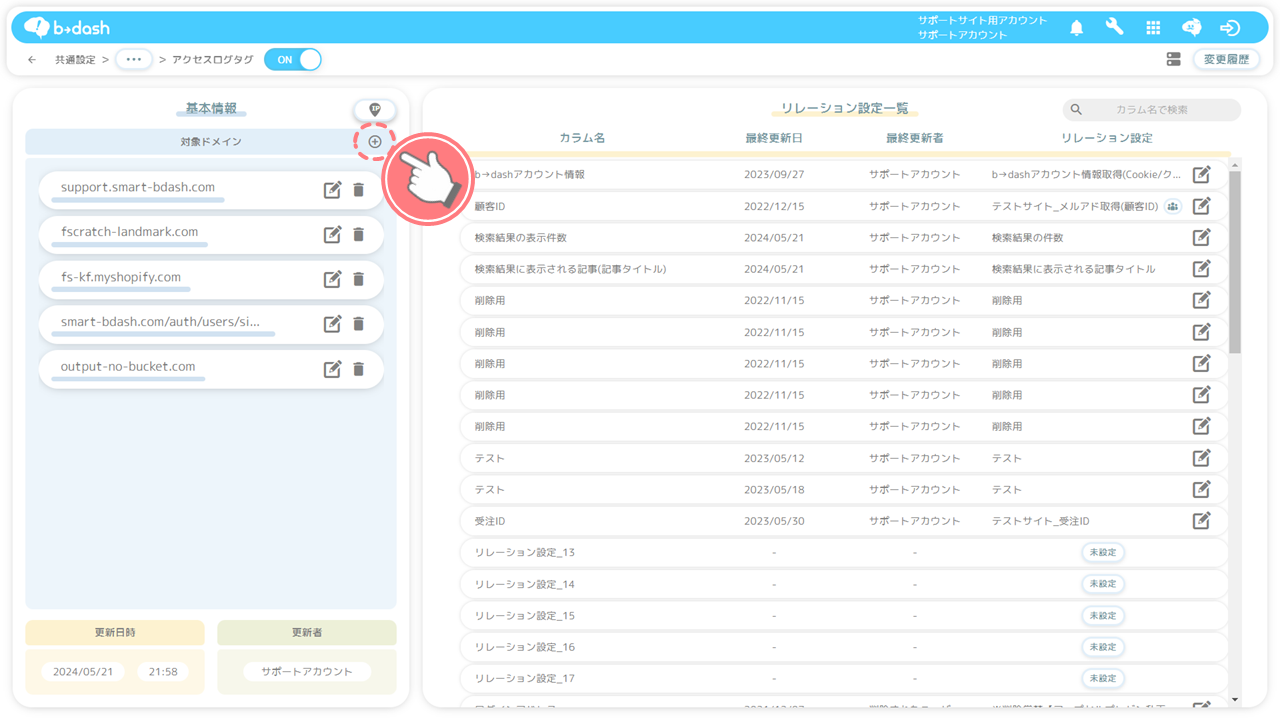Screen dimensions: 1280x720
Task: Click the back arrow in breadcrumb bar
Action: (x=32, y=60)
